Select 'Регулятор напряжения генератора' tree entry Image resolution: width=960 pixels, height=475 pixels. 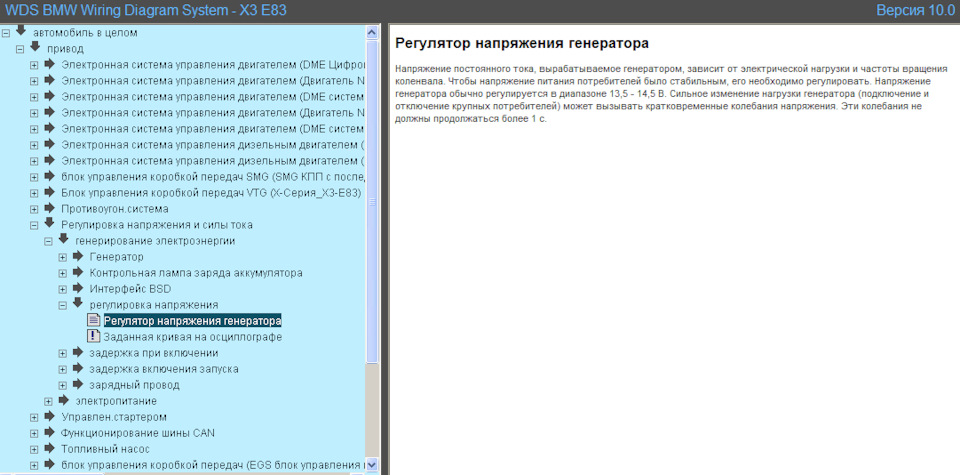coord(193,321)
